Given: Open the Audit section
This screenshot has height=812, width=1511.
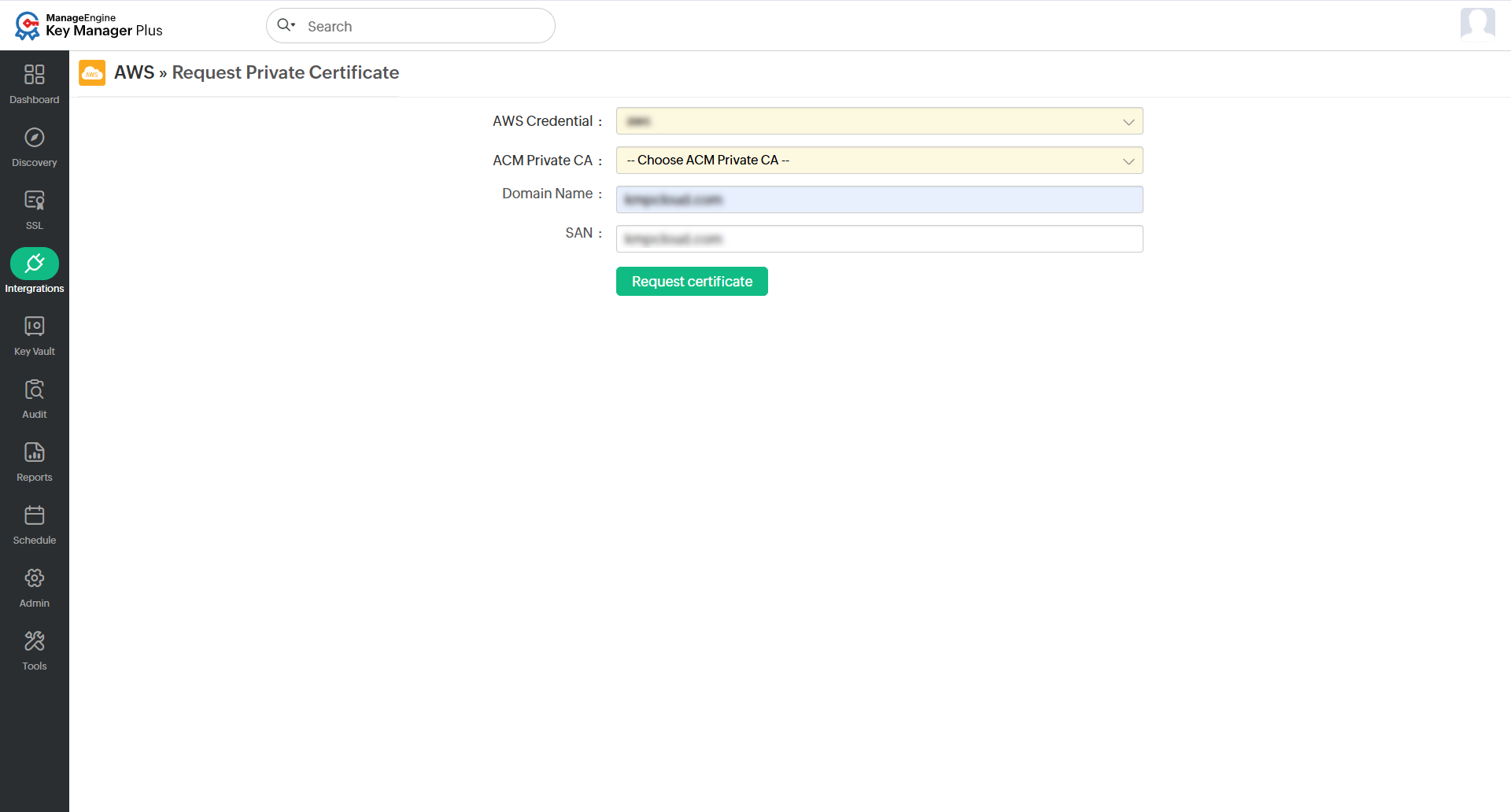Looking at the screenshot, I should 35,398.
